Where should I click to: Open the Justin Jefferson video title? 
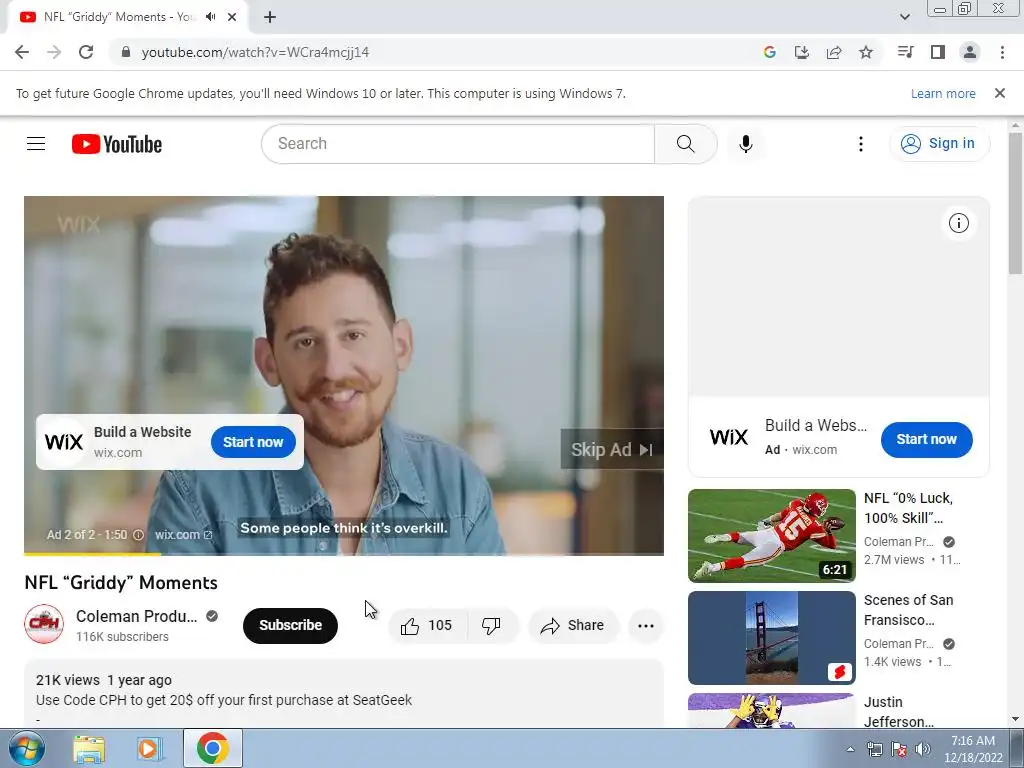899,712
